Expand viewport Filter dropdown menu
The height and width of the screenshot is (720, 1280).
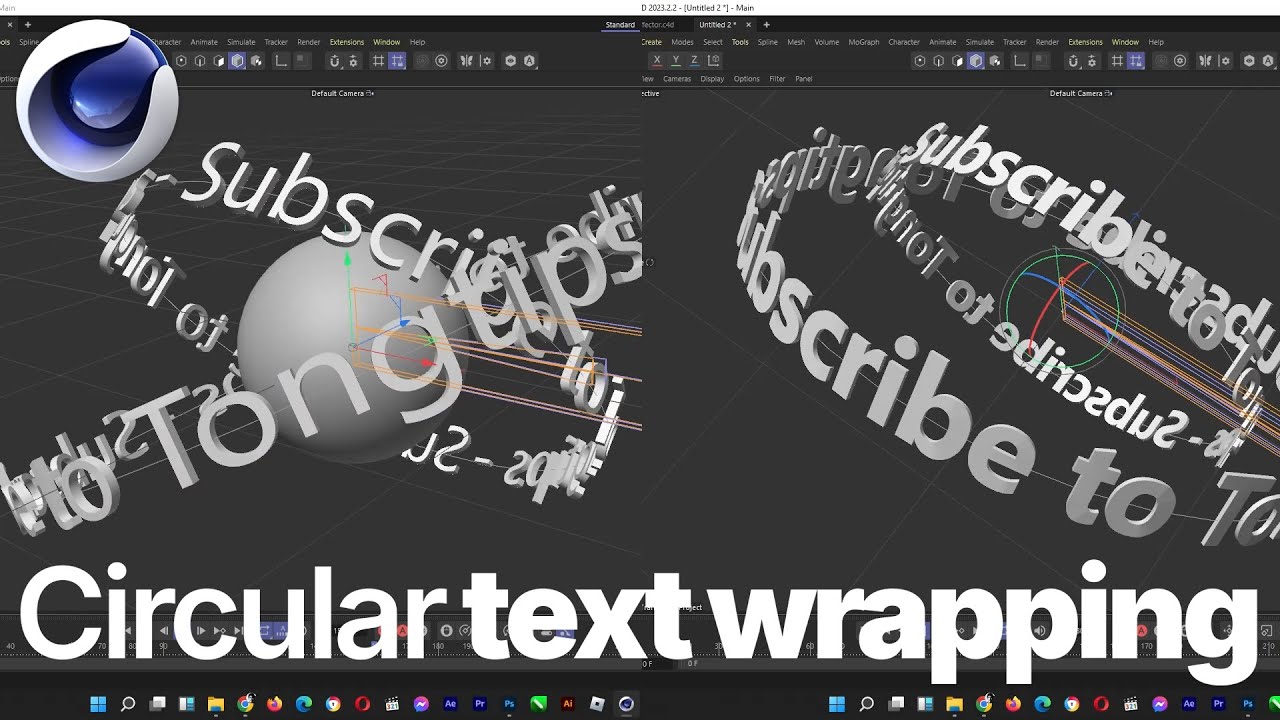[x=777, y=79]
